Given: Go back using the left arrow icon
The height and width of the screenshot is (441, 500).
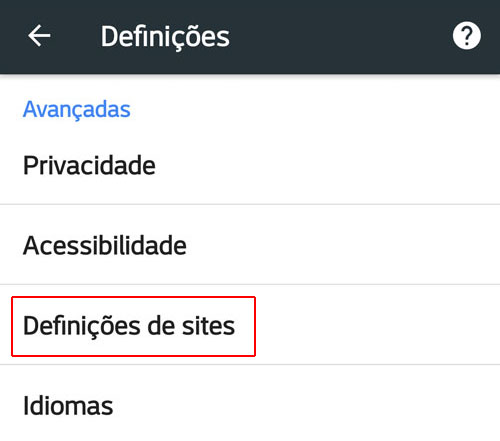Looking at the screenshot, I should pyautogui.click(x=39, y=36).
